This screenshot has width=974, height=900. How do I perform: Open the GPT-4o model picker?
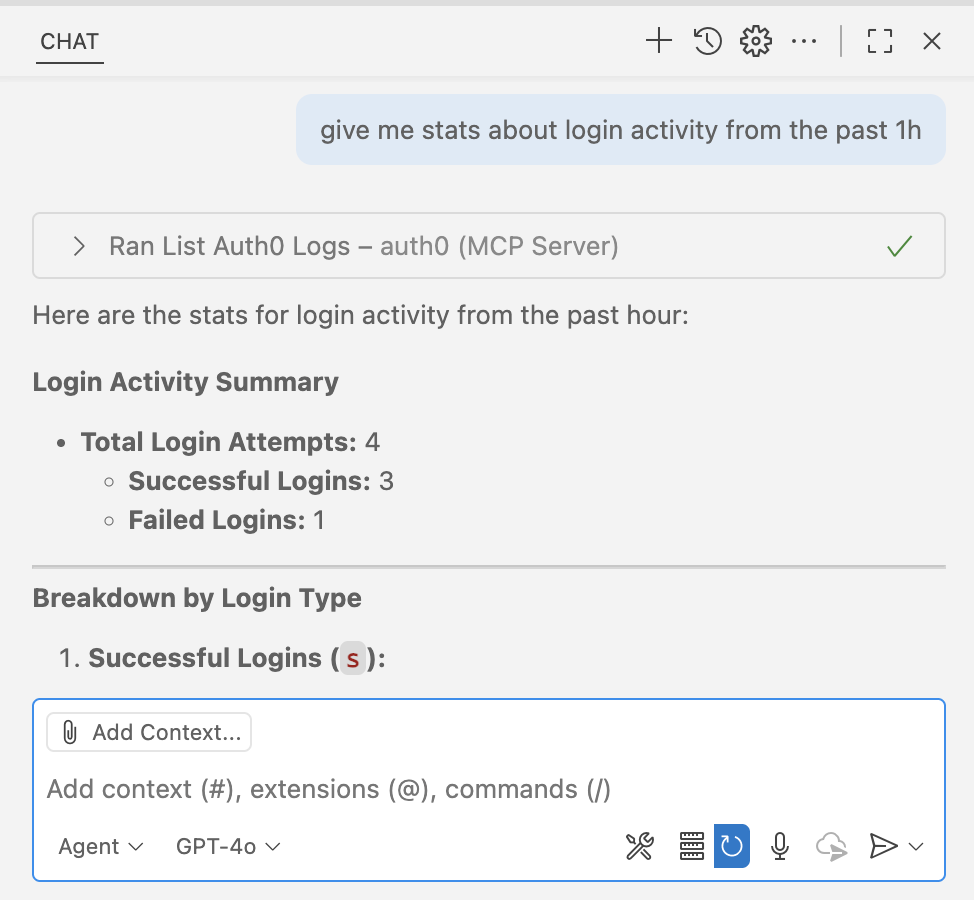click(x=228, y=847)
